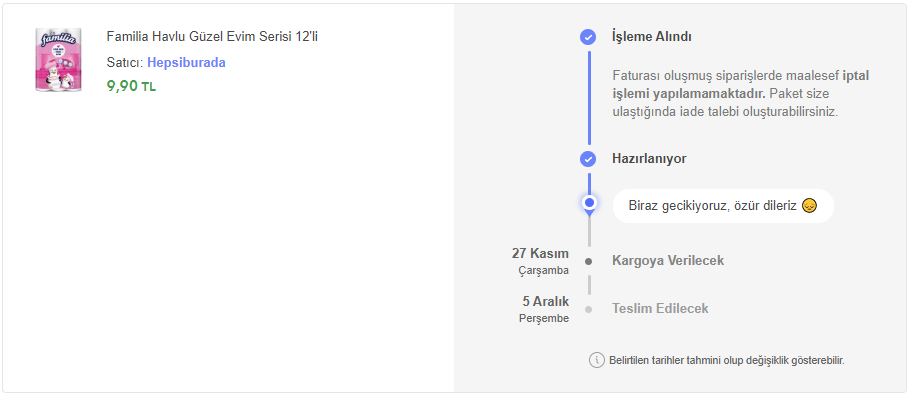Click the current status marker on the timeline

coord(589,203)
